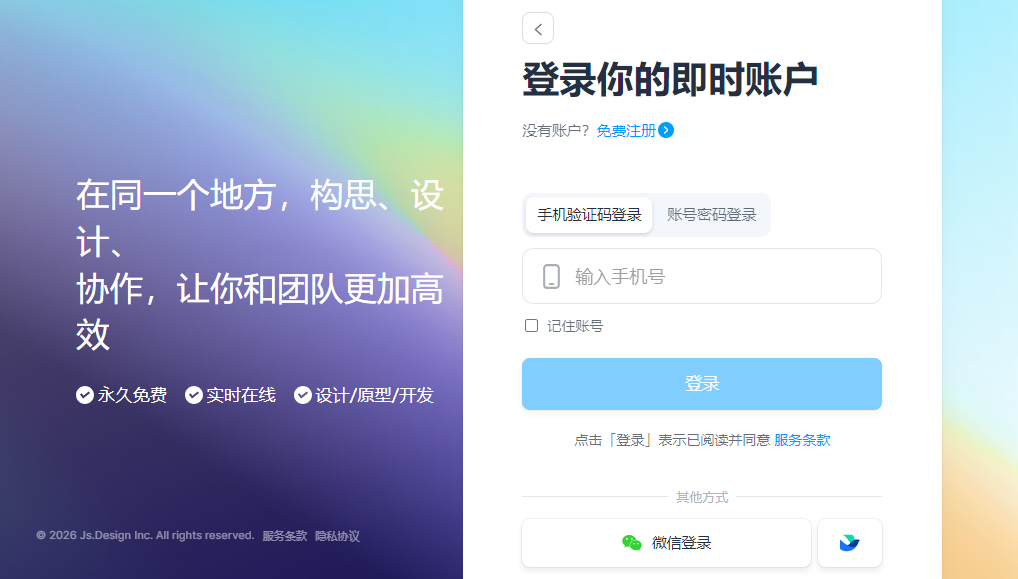Click the checkmark icon beside 设计/原型/开发
Viewport: 1018px width, 579px height.
coord(303,395)
